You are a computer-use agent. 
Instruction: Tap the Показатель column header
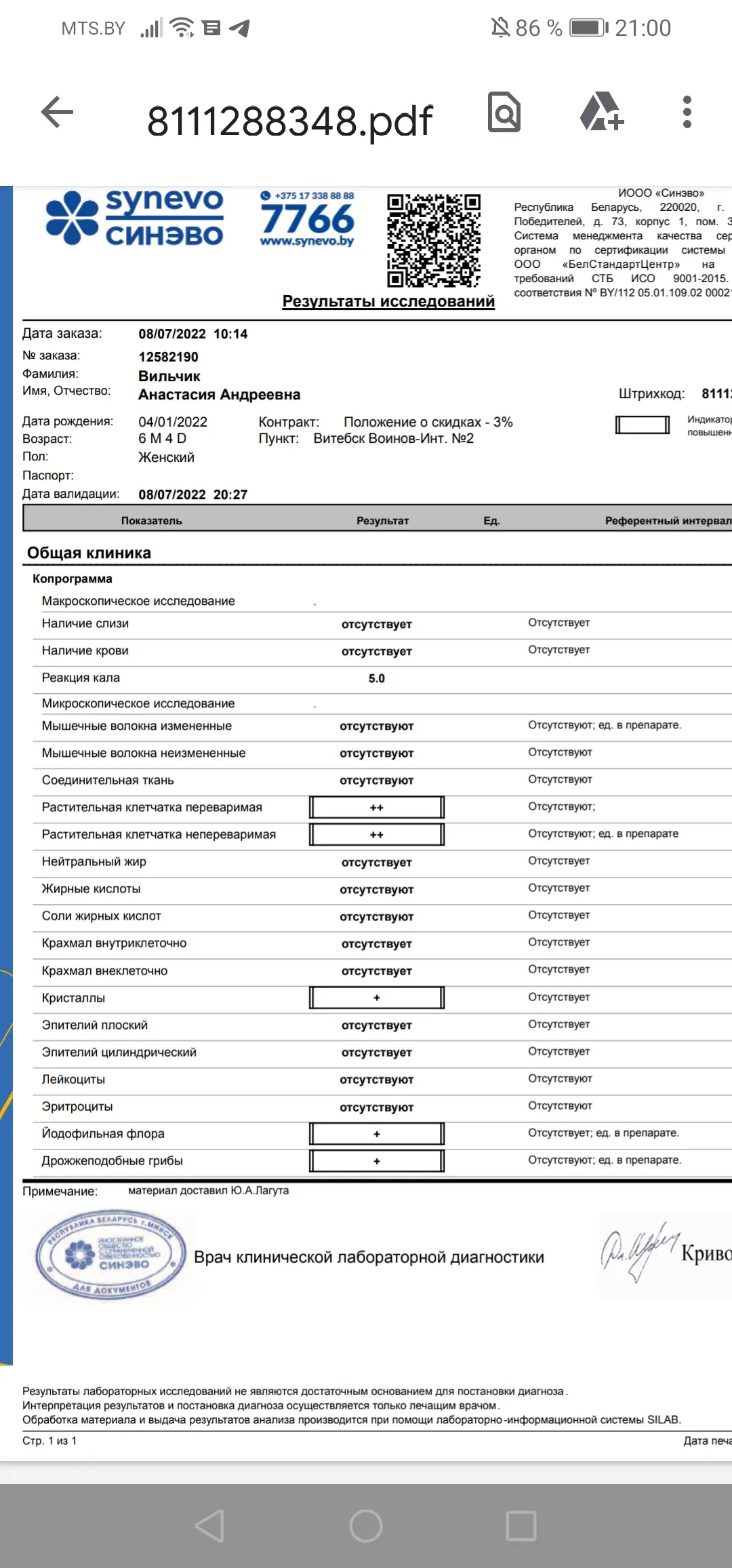click(152, 521)
